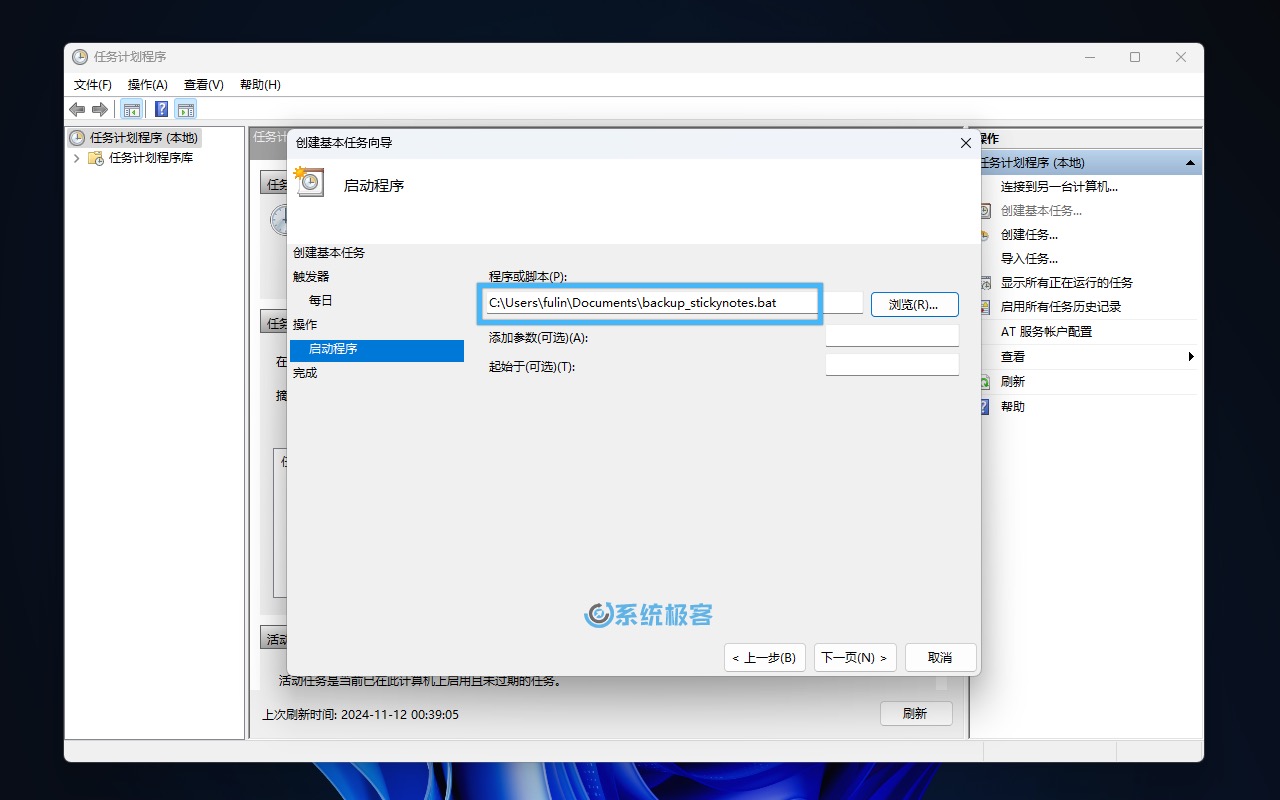Viewport: 1280px width, 800px height.
Task: Click the green 刷新 icon in actions
Action: click(984, 381)
